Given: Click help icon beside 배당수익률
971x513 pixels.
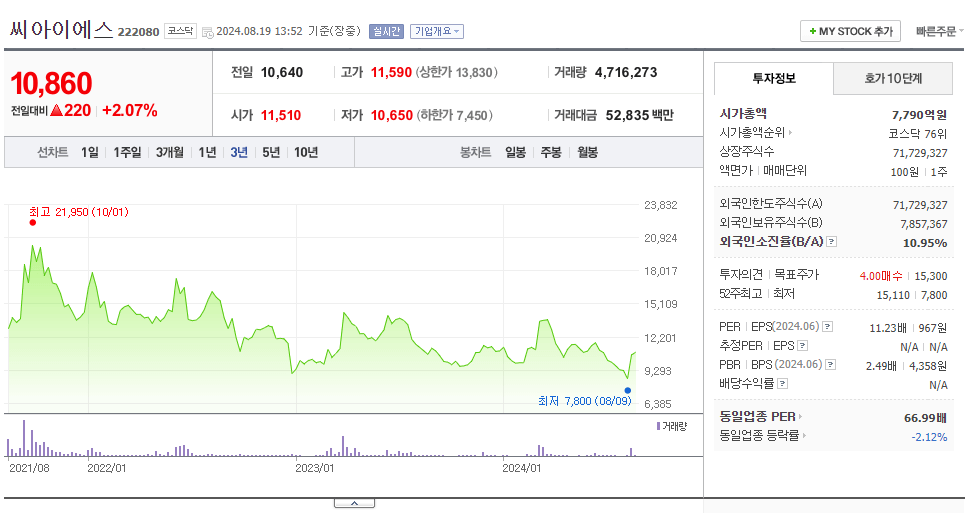Looking at the screenshot, I should 783,384.
